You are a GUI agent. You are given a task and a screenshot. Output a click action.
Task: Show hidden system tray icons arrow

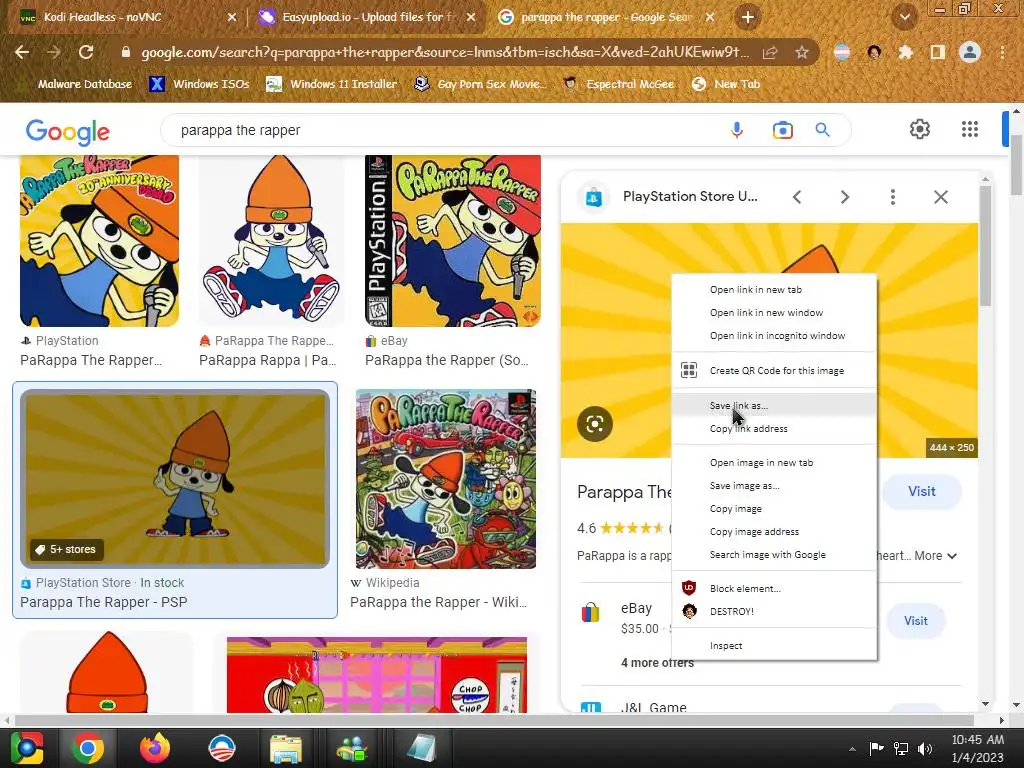(852, 749)
